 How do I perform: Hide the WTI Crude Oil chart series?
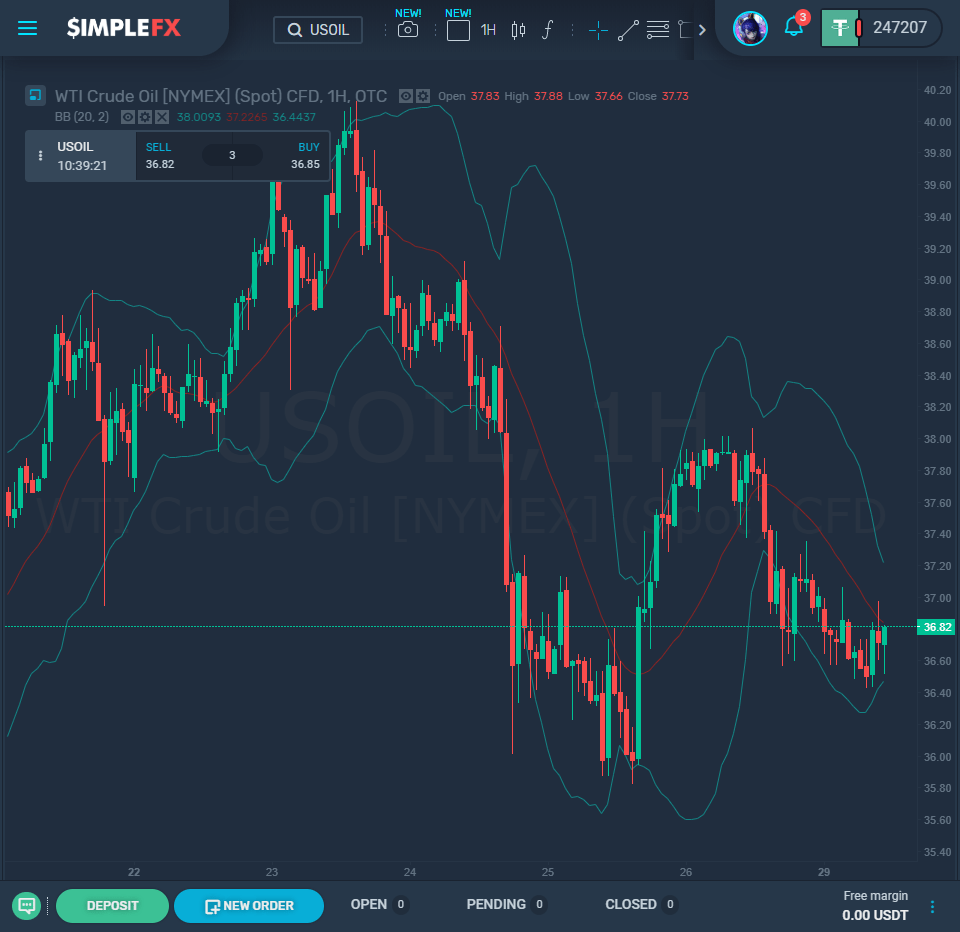pos(406,96)
